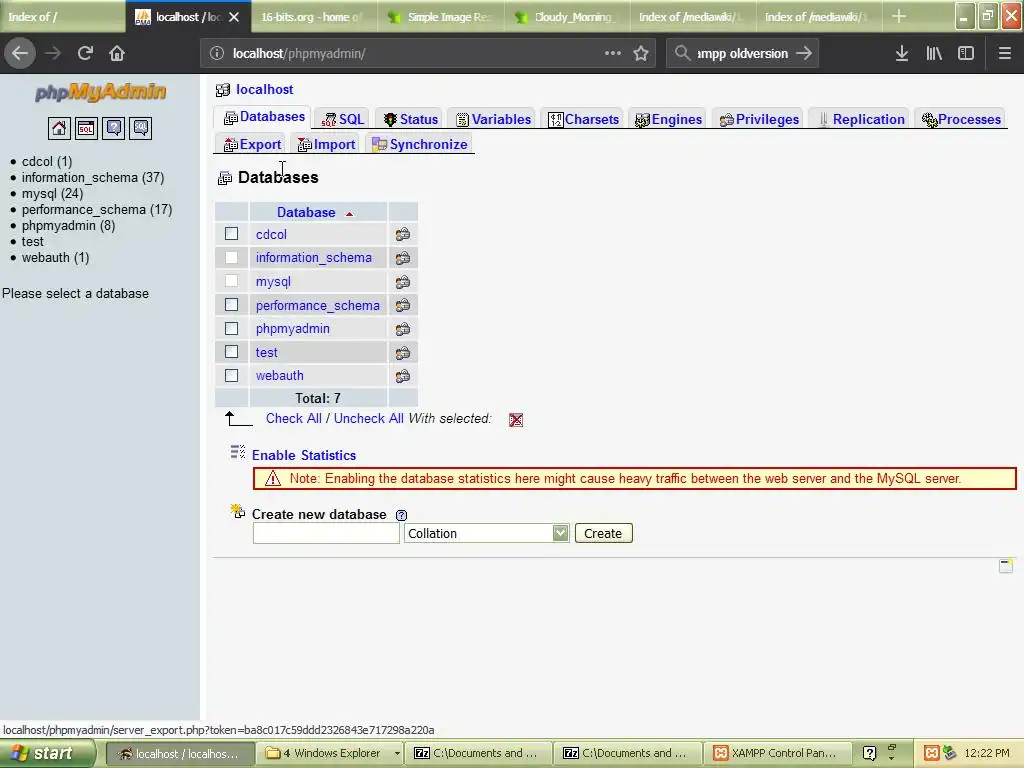Click Enable Statistics link

pos(304,455)
